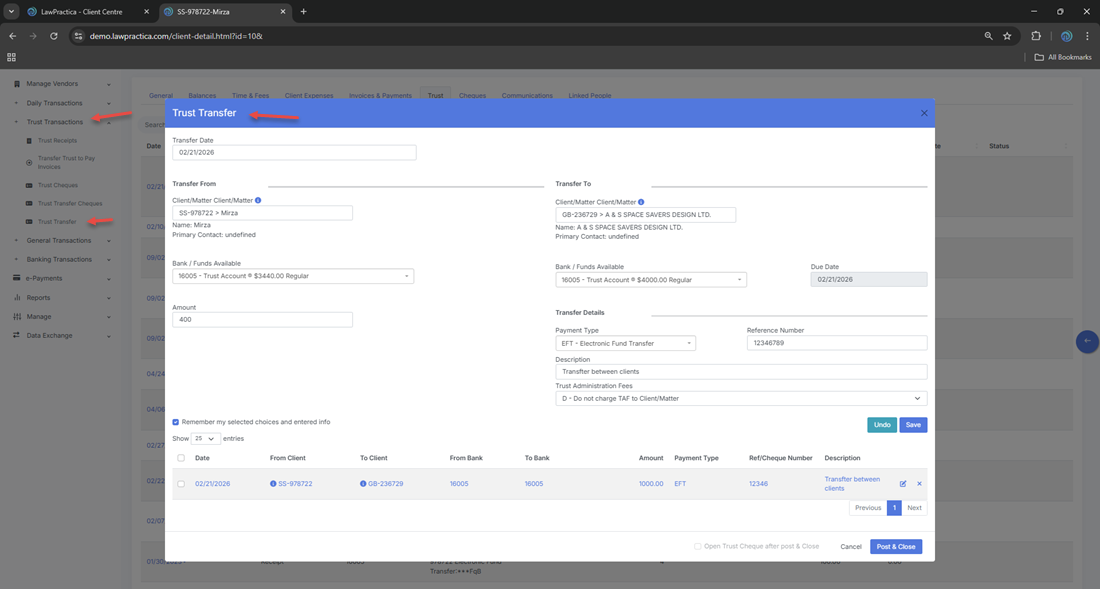This screenshot has width=1100, height=589.
Task: Close the Trust Transfer dialog with X
Action: 924,113
